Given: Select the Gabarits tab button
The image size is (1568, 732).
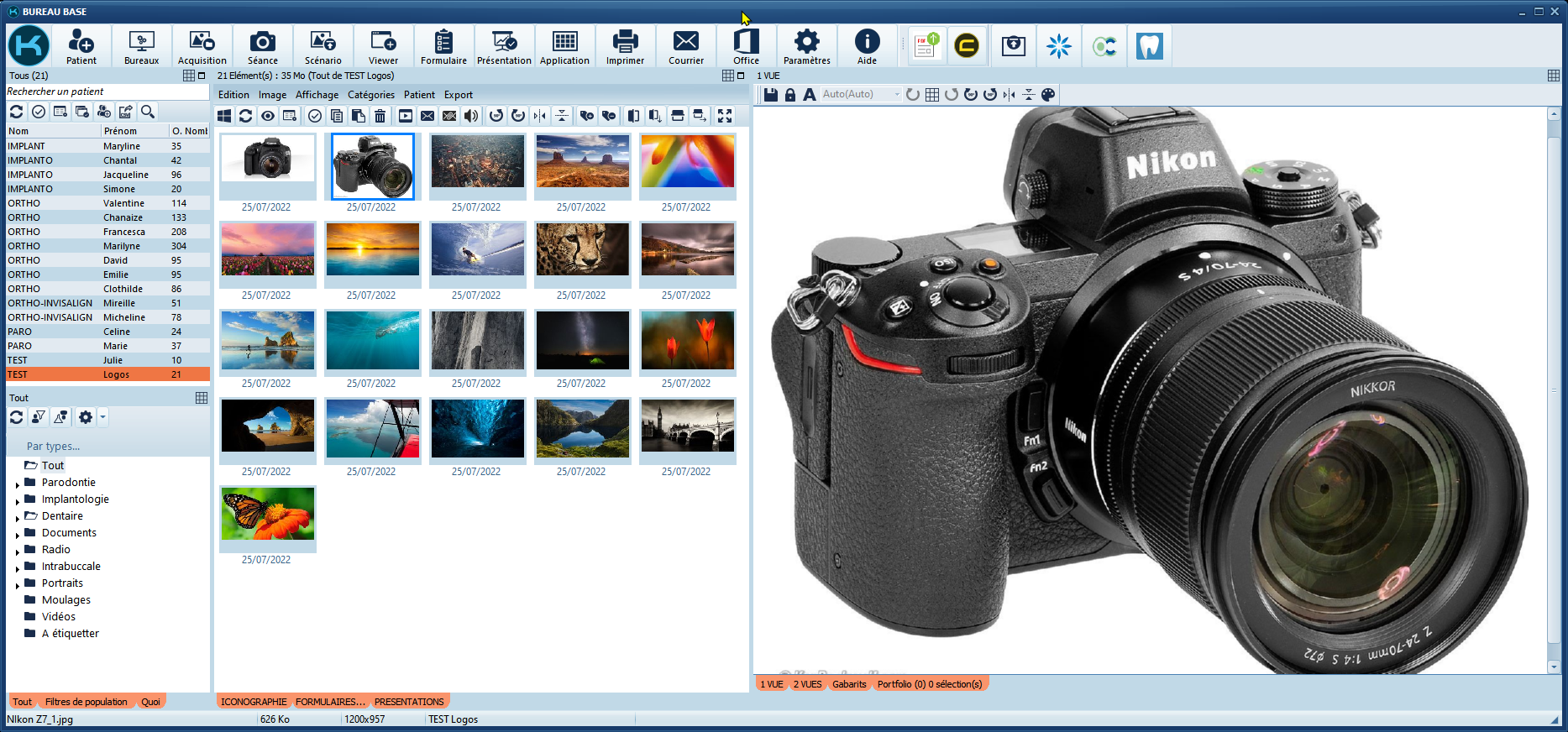Looking at the screenshot, I should coord(849,684).
